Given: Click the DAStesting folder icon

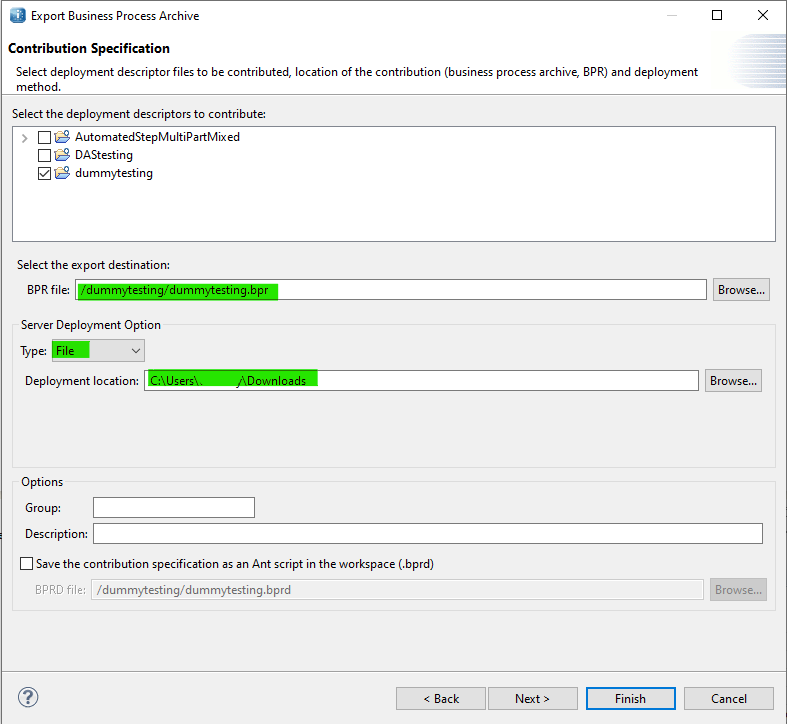Looking at the screenshot, I should tap(62, 155).
